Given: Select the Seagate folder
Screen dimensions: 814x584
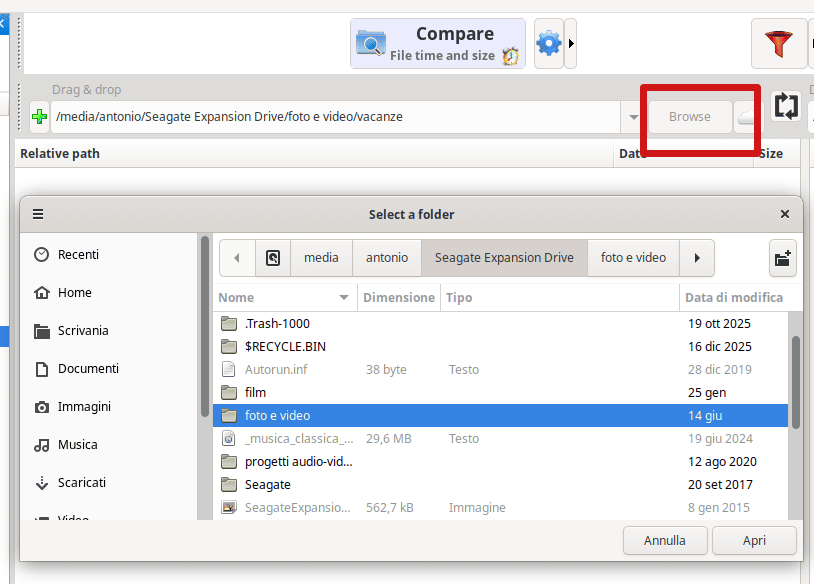Looking at the screenshot, I should 500,484.
